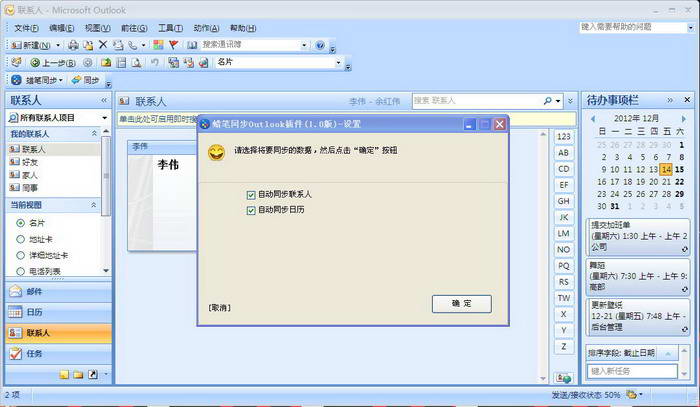The width and height of the screenshot is (700, 407).
Task: Collapse the 当前视图 section
Action: click(93, 205)
